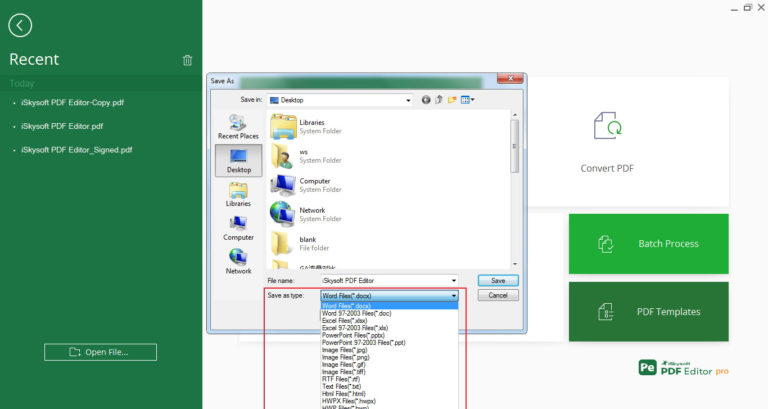Select the Libraries System Folder item
Image resolution: width=768 pixels, height=409 pixels.
tap(306, 126)
